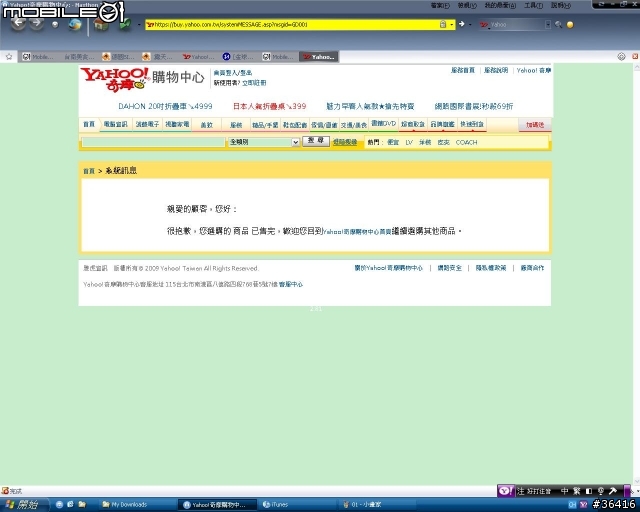Open the browser home page icon
This screenshot has height=512, width=640.
(101, 24)
